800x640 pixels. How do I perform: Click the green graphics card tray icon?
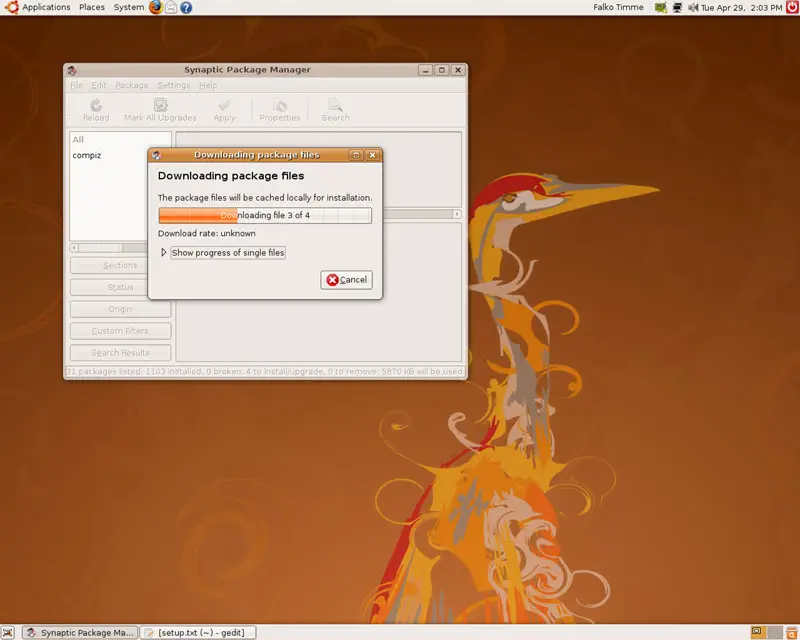point(661,8)
